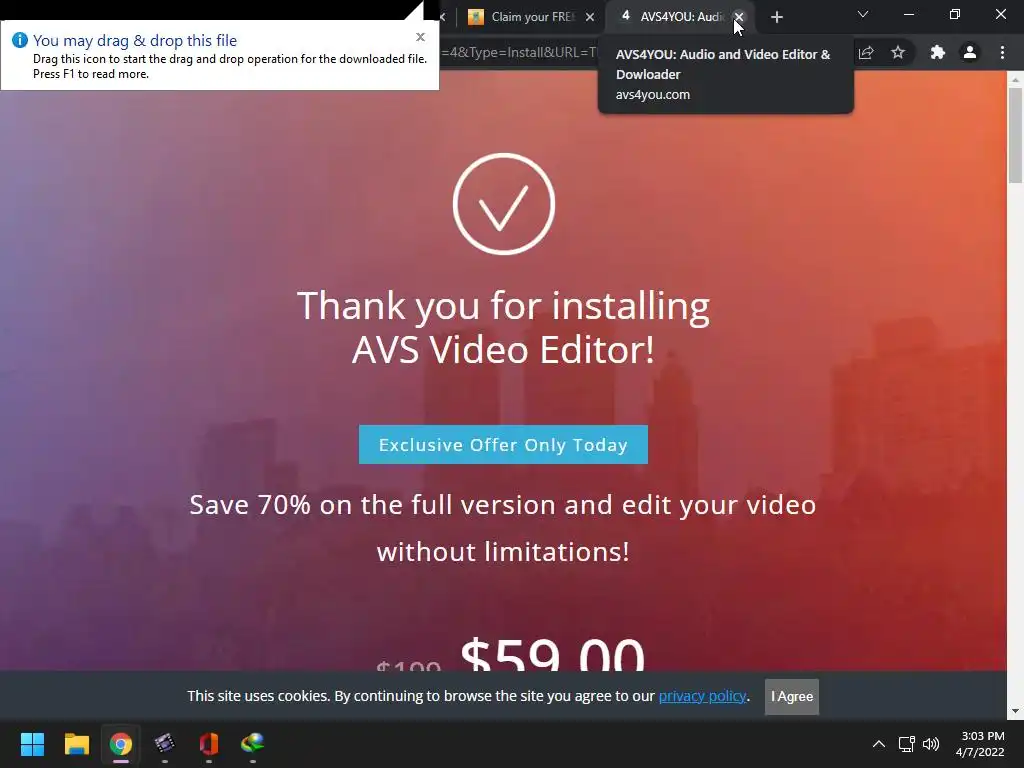Switch to the Claim your FREE tab
Image resolution: width=1024 pixels, height=768 pixels.
coord(531,17)
